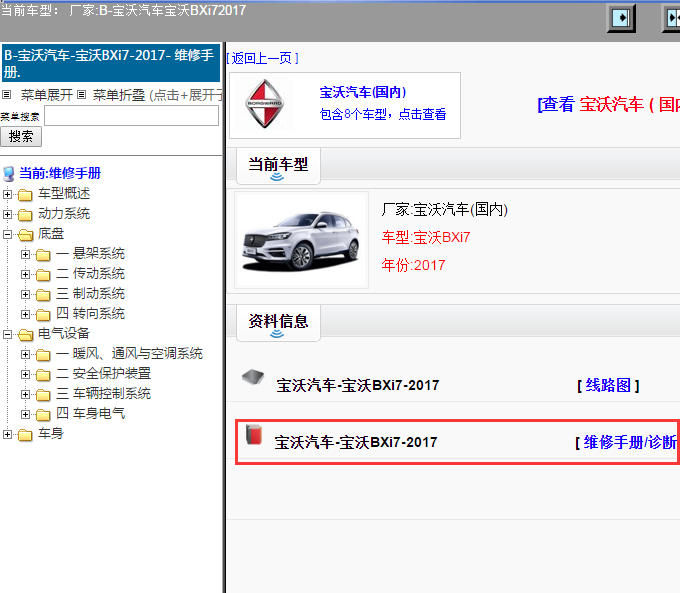680x593 pixels.
Task: Expand the 车身 tree node
Action: [x=7, y=434]
